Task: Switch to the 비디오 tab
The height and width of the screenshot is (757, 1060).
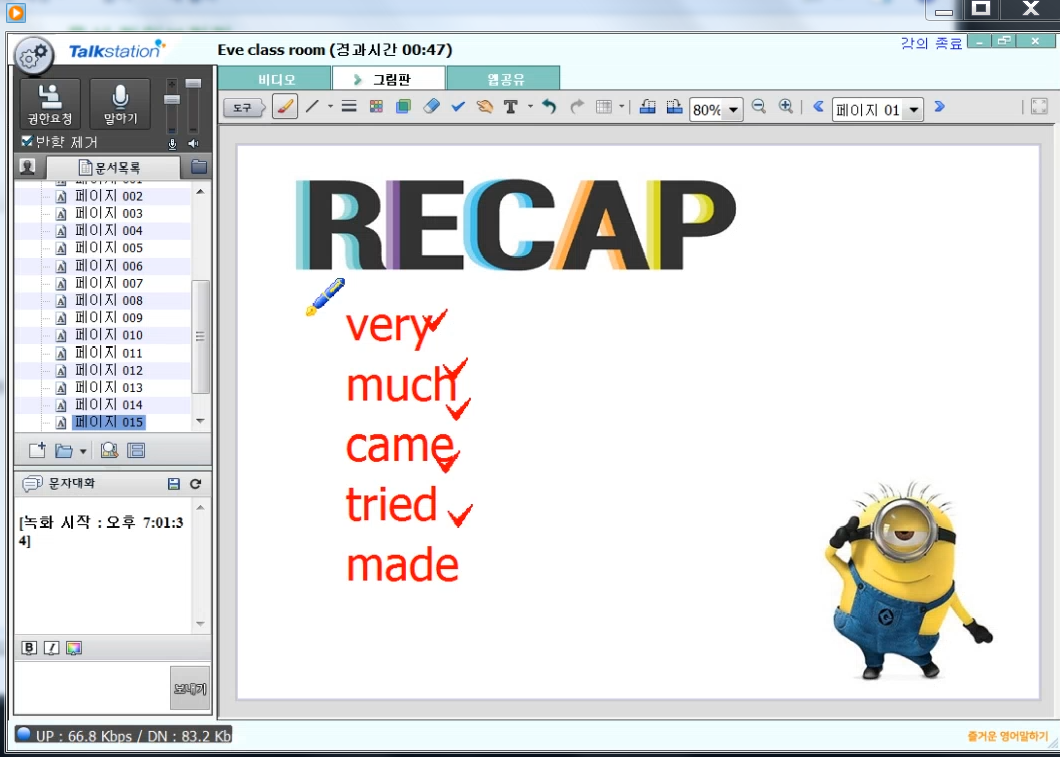Action: [275, 79]
